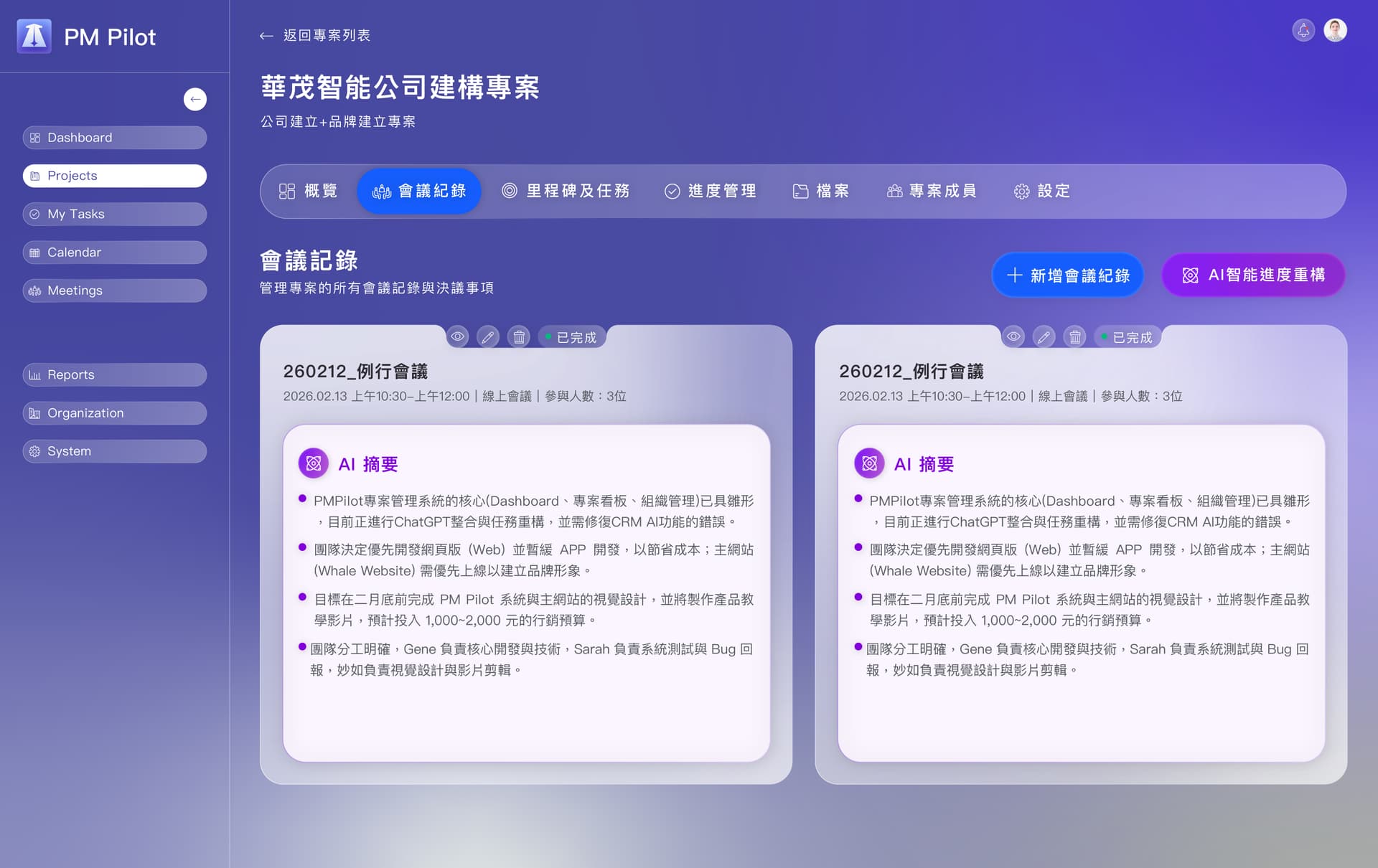Click the AI 摘要 sparkle icon on left card
The height and width of the screenshot is (868, 1378).
[x=313, y=463]
